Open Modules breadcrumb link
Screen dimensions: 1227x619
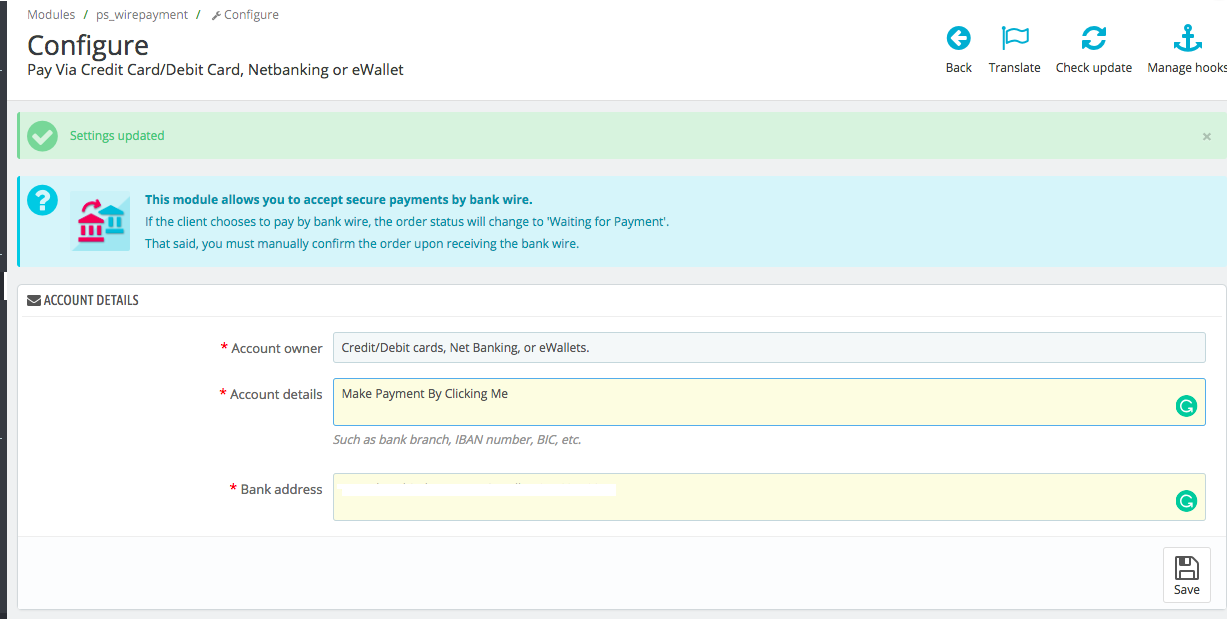click(51, 15)
